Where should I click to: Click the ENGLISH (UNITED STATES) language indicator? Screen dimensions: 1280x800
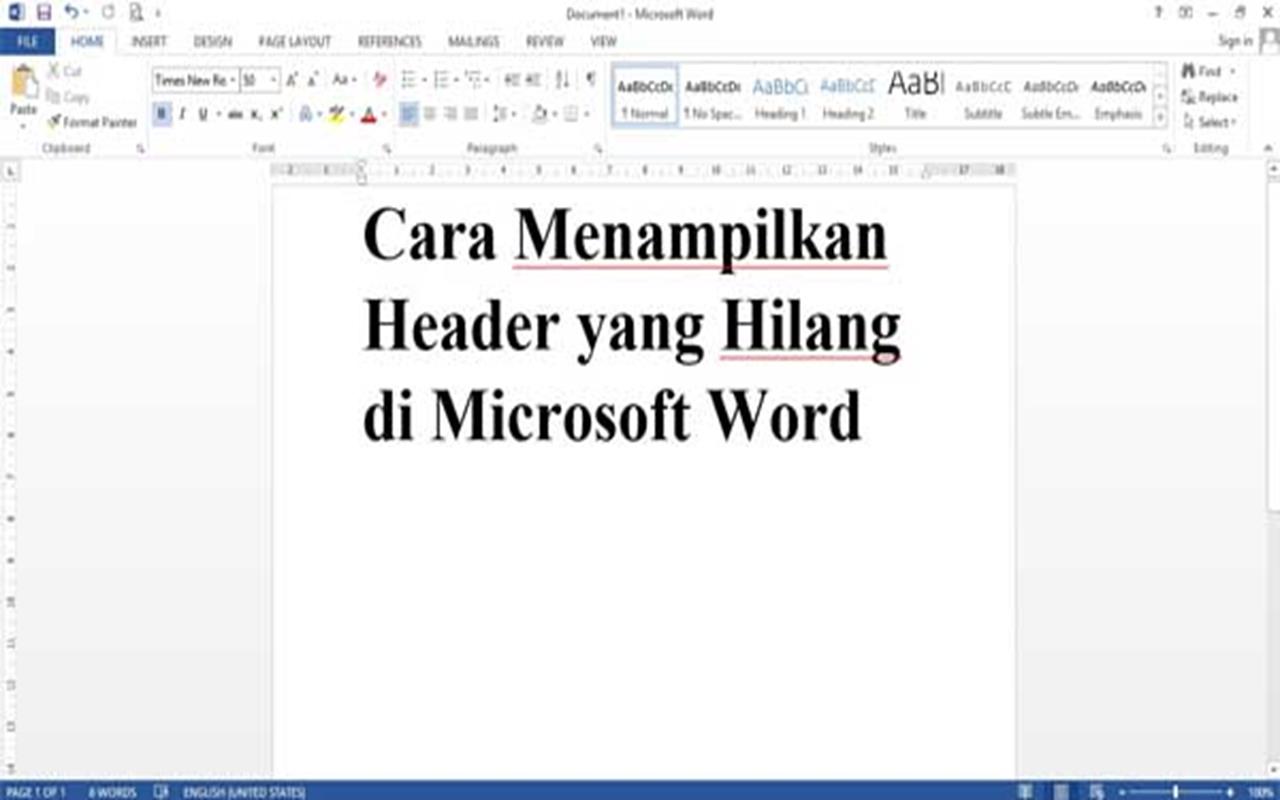pyautogui.click(x=244, y=792)
